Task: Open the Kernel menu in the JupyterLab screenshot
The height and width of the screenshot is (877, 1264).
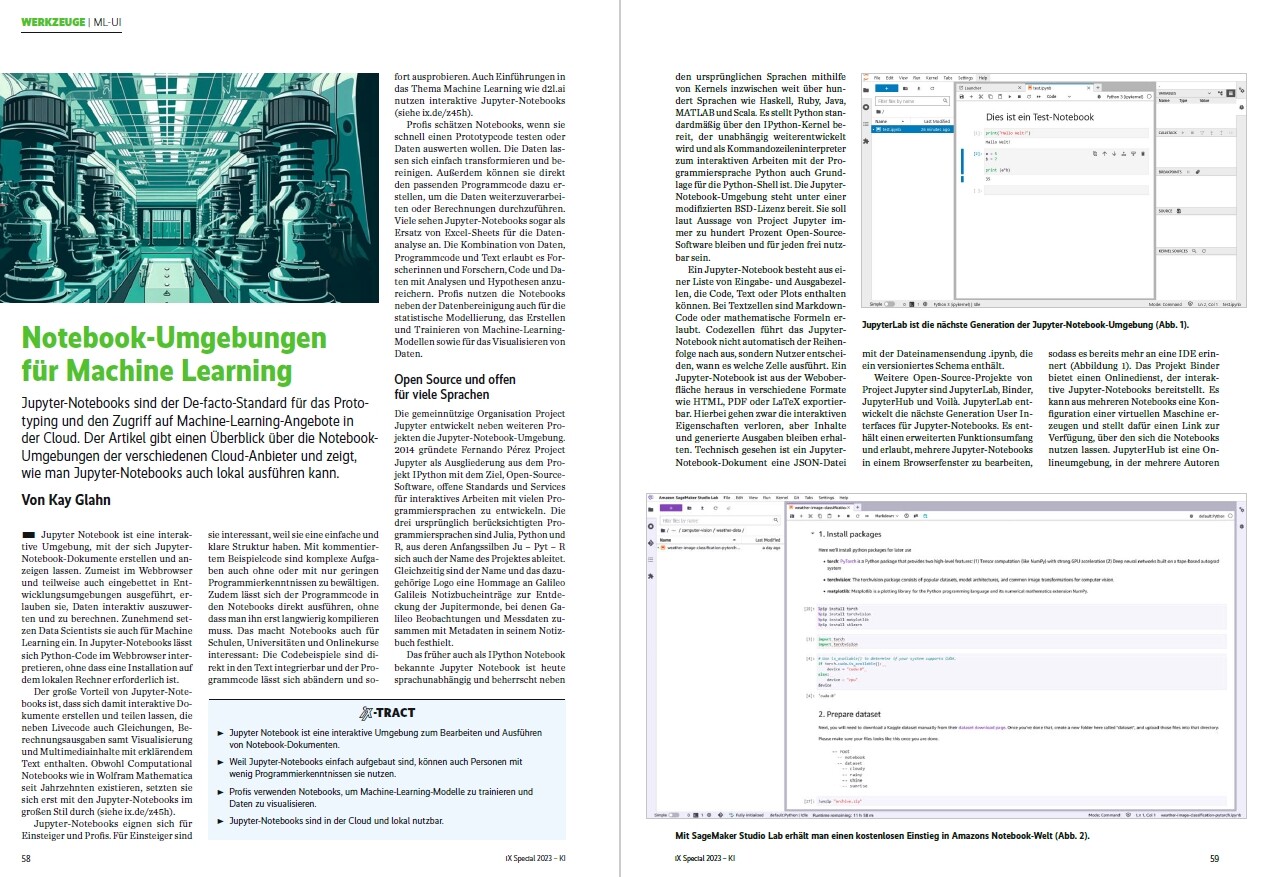Action: (x=930, y=78)
